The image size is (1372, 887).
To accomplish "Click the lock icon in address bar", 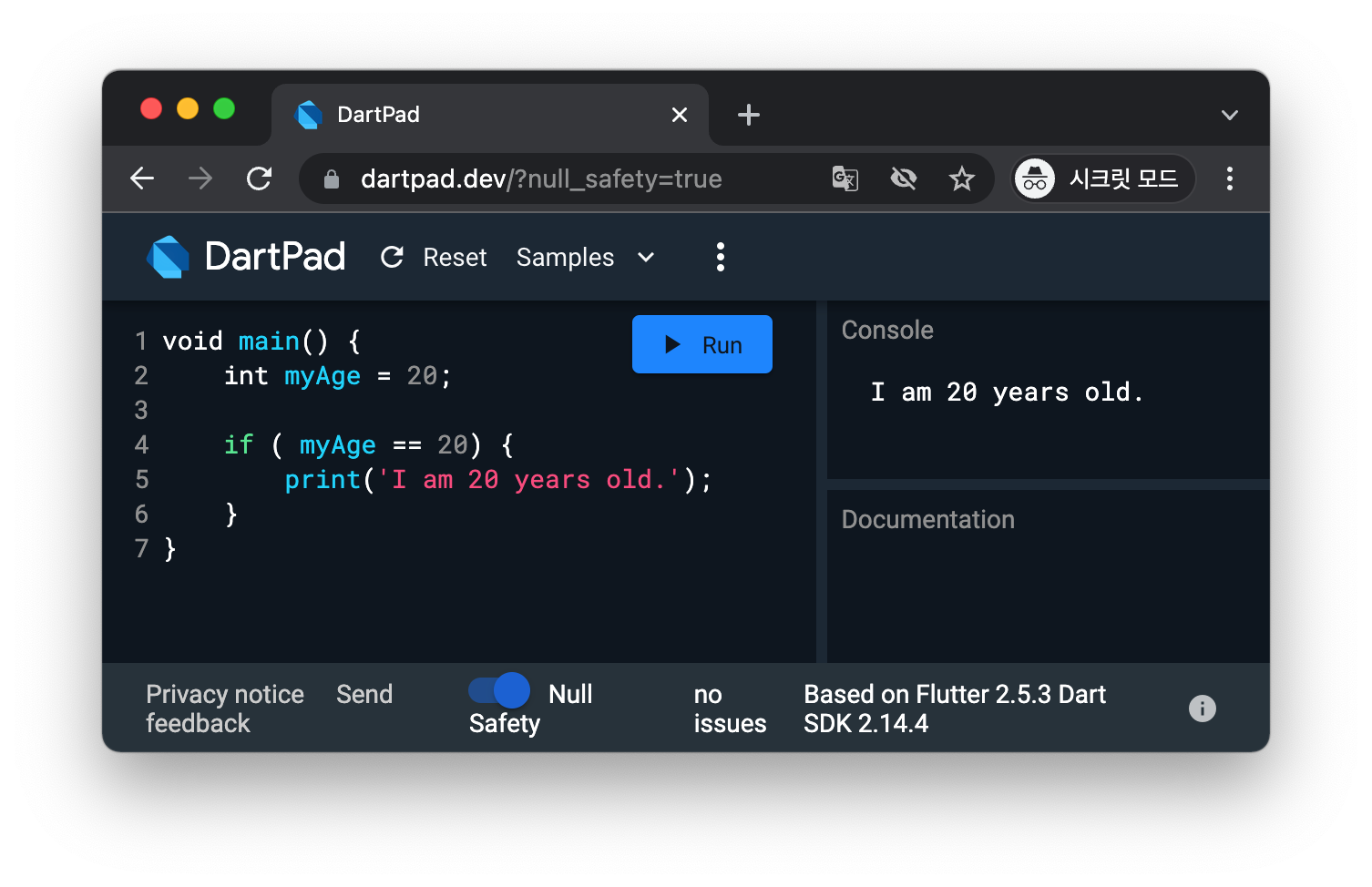I will click(332, 179).
